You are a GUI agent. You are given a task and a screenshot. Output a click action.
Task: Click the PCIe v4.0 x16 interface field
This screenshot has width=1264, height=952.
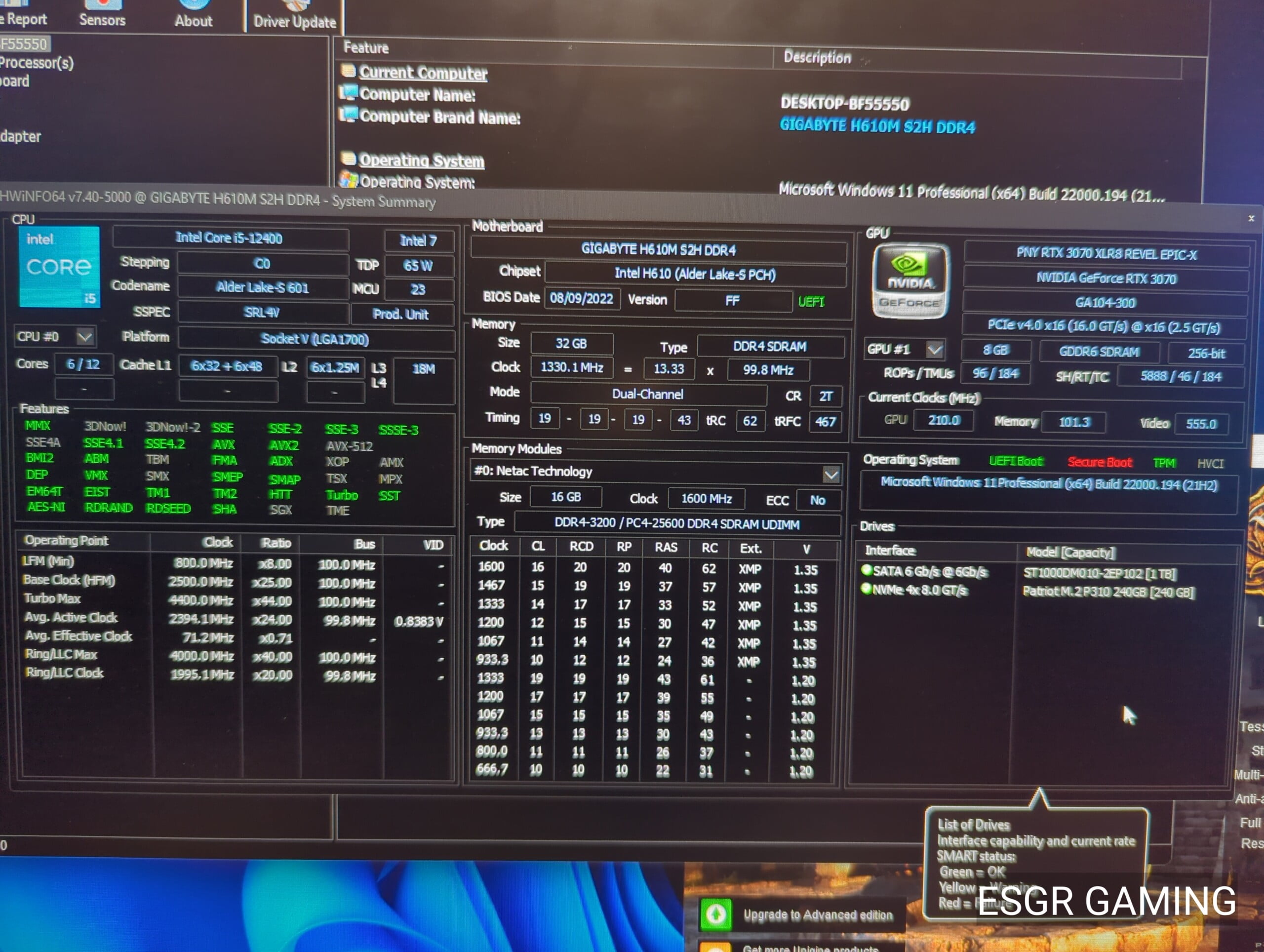[x=1104, y=327]
